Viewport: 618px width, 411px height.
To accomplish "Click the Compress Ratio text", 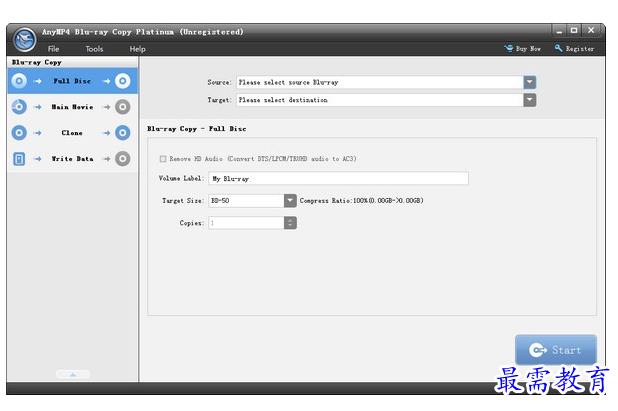I will coord(361,201).
